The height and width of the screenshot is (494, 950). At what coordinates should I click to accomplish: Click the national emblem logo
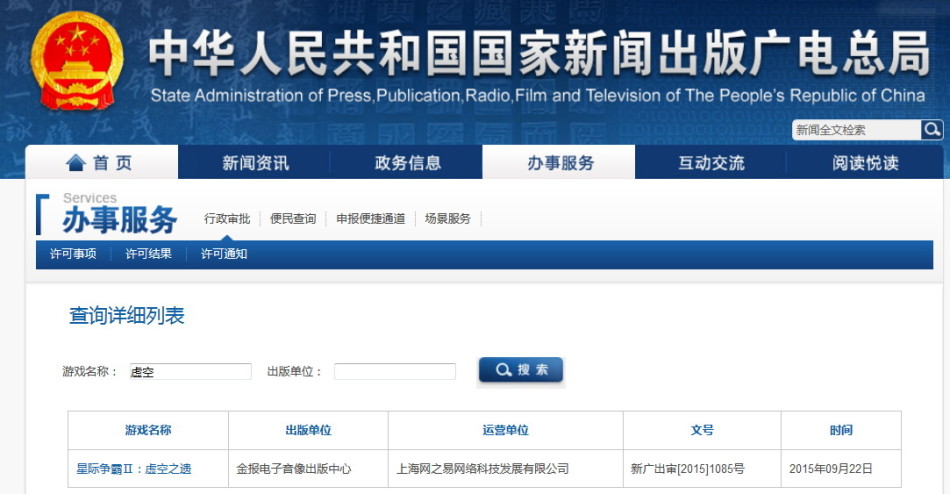click(76, 62)
